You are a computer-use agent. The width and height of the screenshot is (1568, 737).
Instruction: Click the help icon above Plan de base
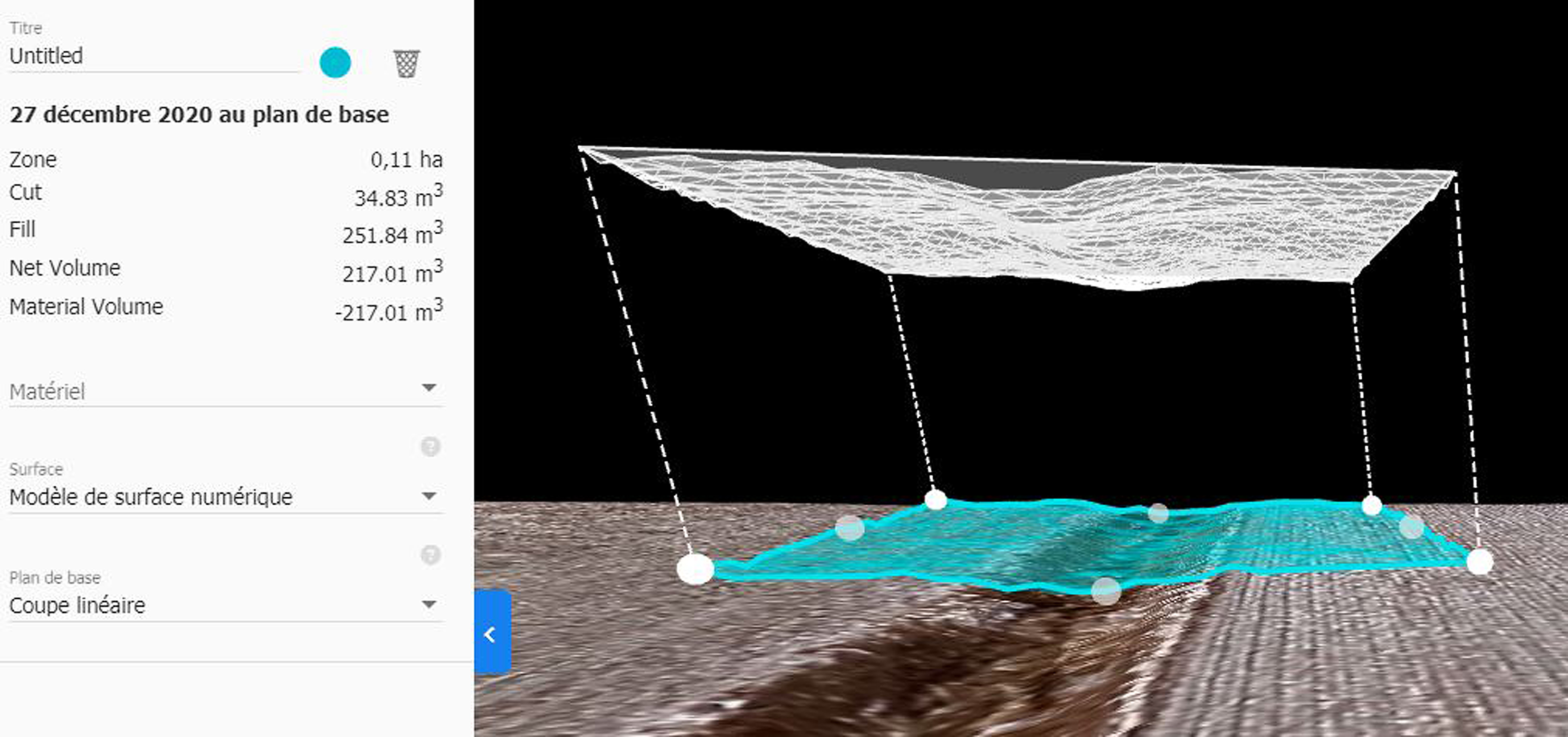pos(430,555)
